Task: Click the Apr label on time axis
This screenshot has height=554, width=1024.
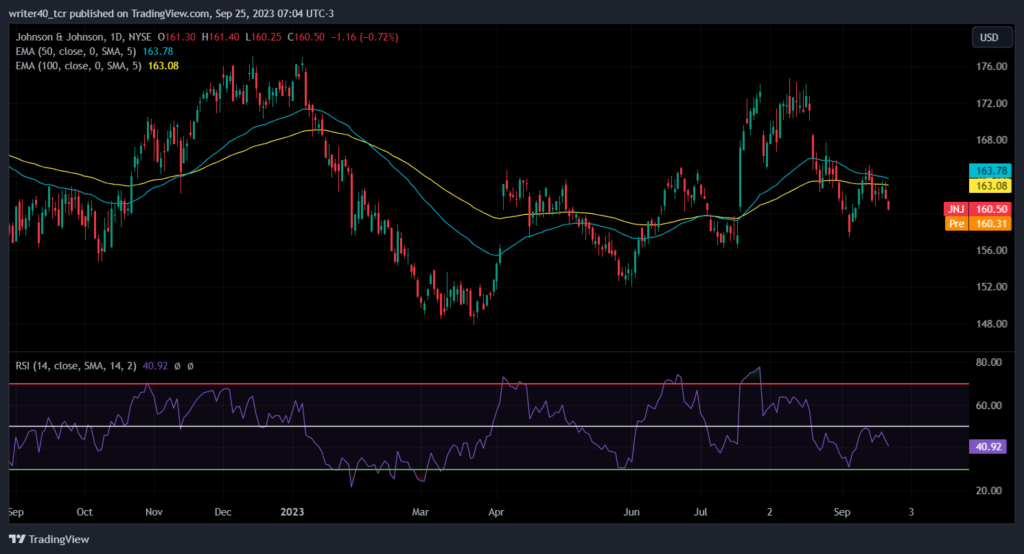Action: tap(496, 512)
